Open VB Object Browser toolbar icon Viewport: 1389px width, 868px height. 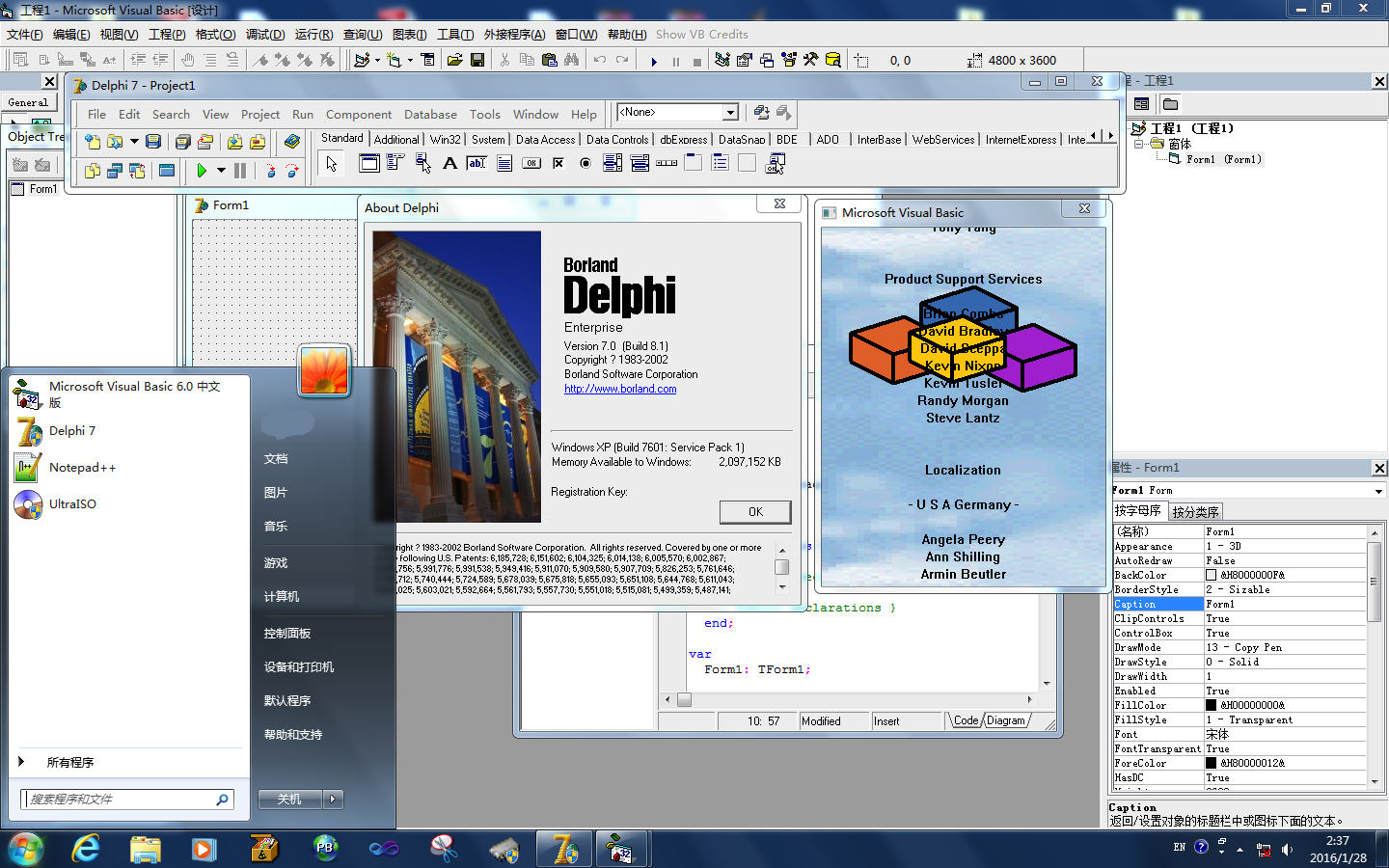click(x=789, y=60)
